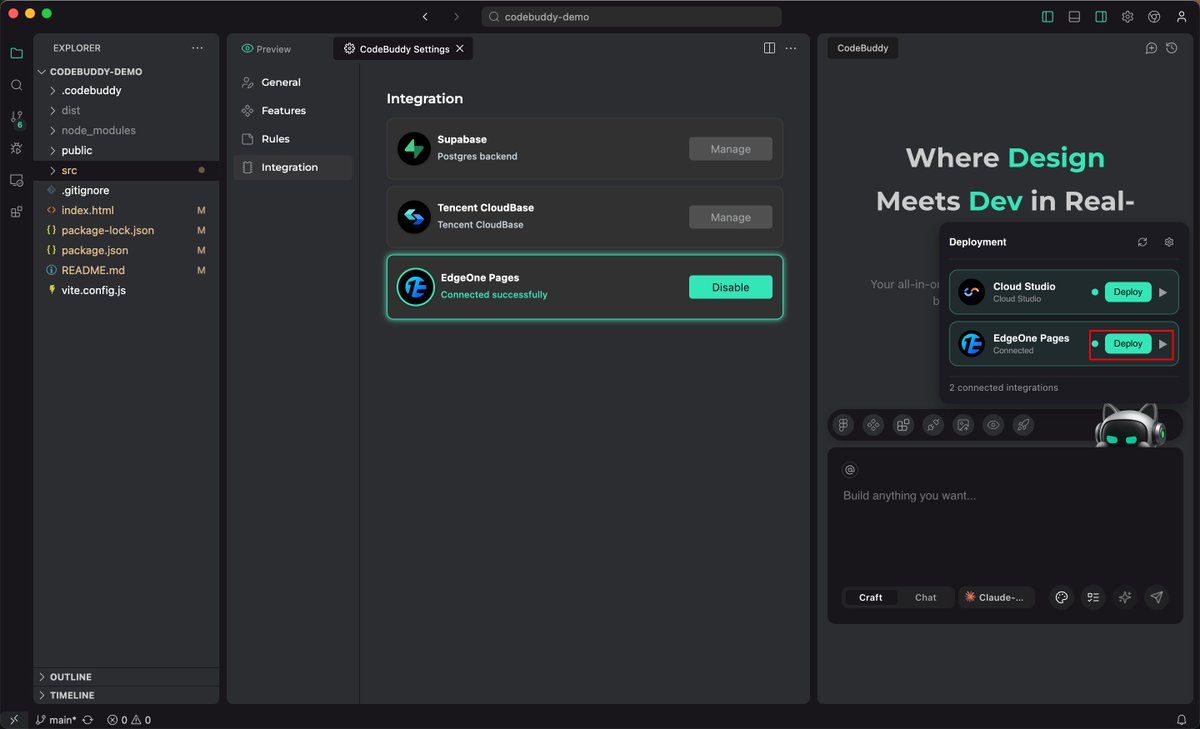
Task: Open the title bar settings gear
Action: pos(1127,16)
